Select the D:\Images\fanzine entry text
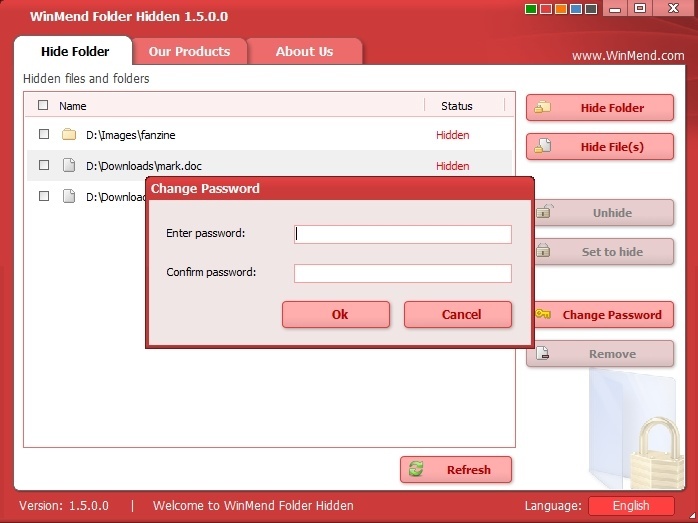This screenshot has width=698, height=523. 130,135
